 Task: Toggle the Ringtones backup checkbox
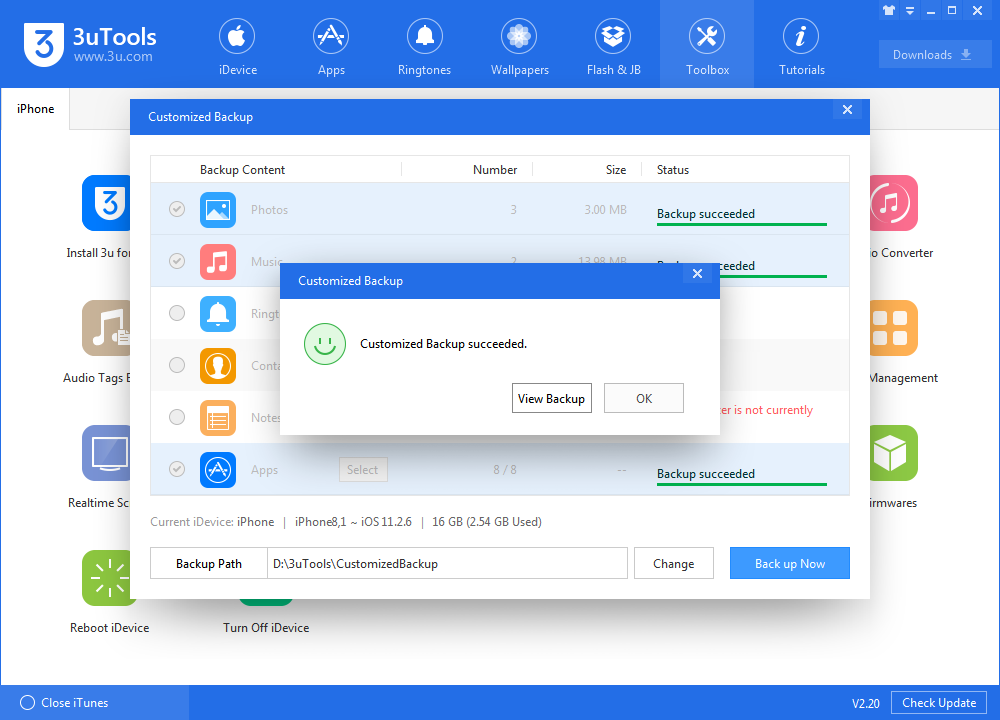coord(177,313)
